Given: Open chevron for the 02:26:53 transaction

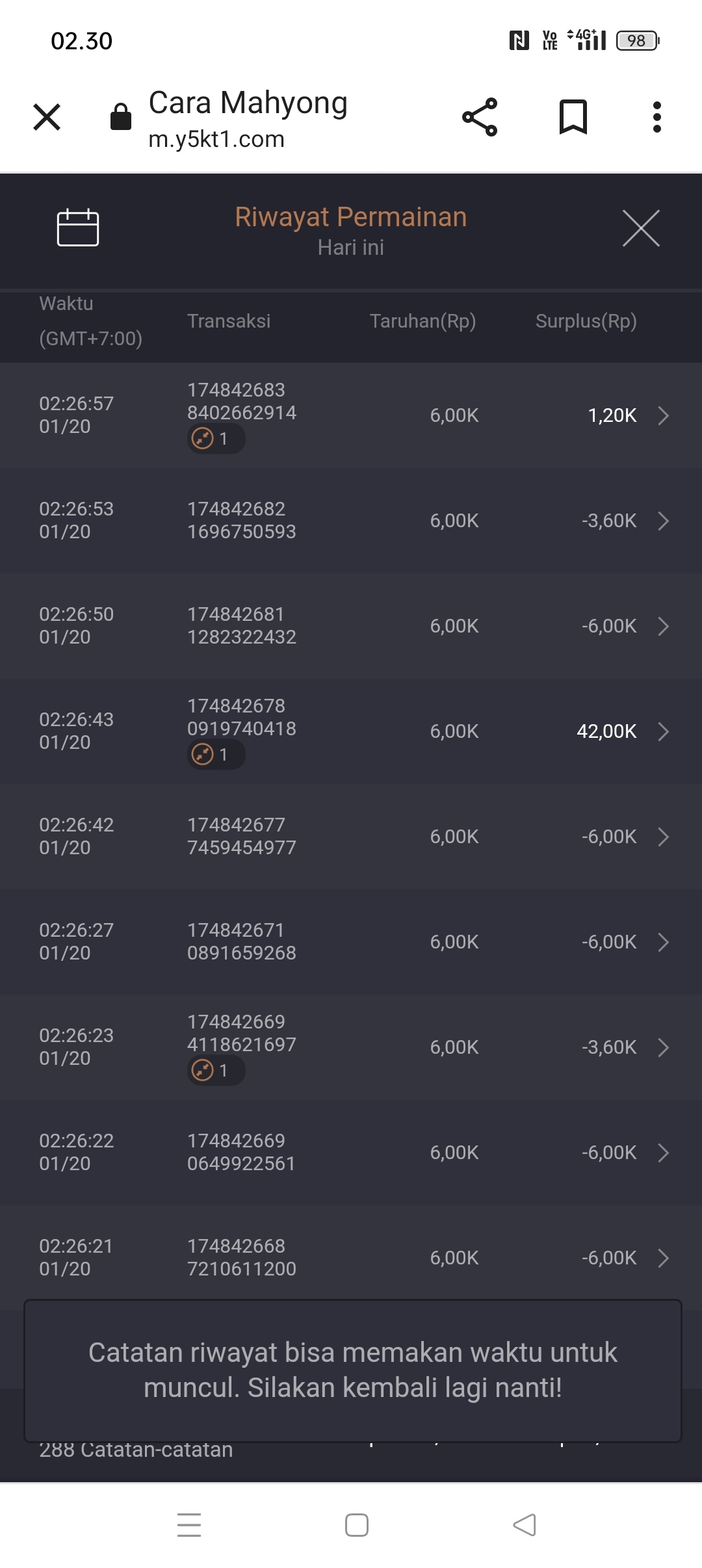Looking at the screenshot, I should (x=663, y=521).
